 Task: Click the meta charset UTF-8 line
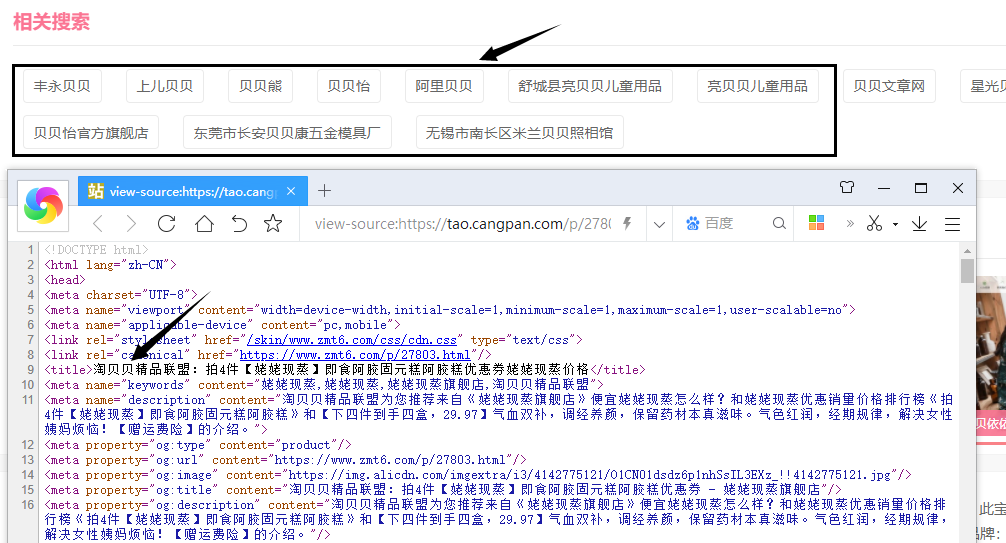[121, 295]
